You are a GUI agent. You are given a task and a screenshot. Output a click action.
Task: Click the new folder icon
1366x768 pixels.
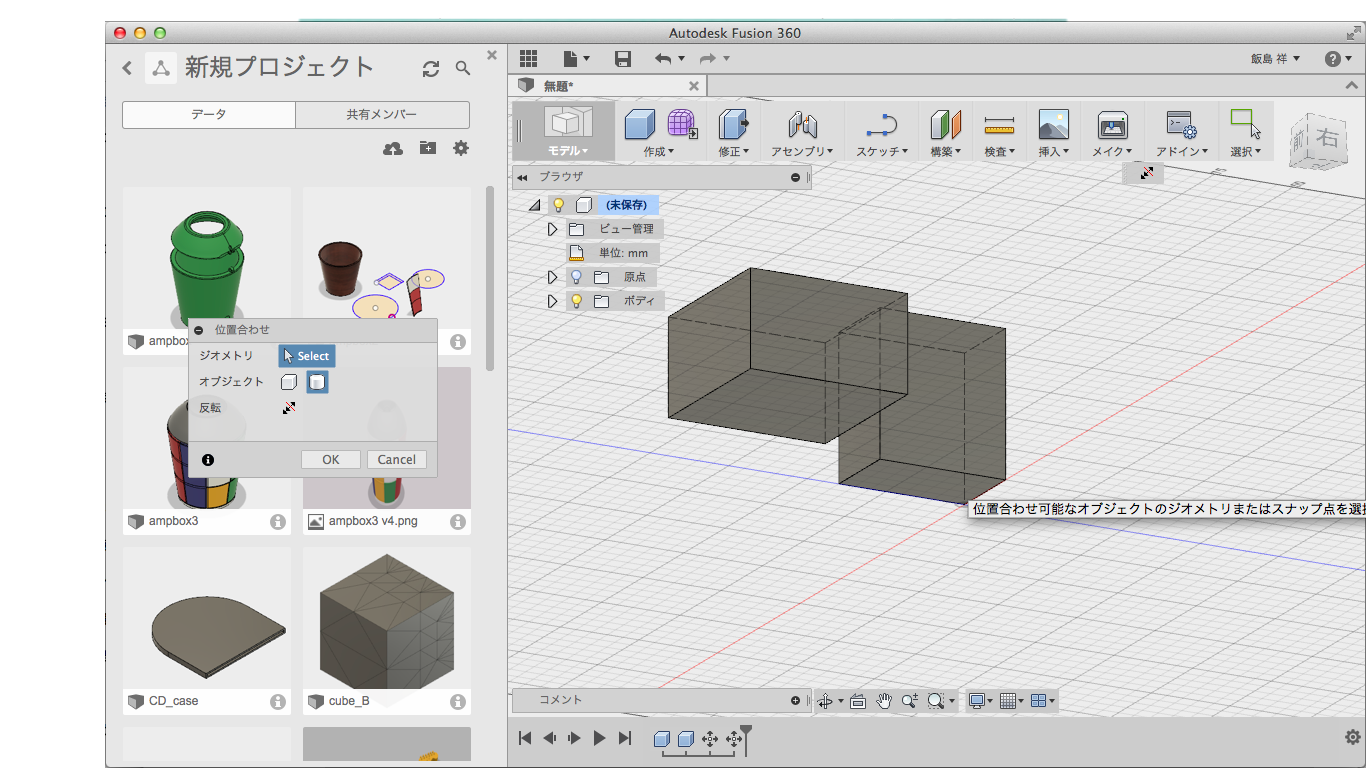[x=427, y=148]
